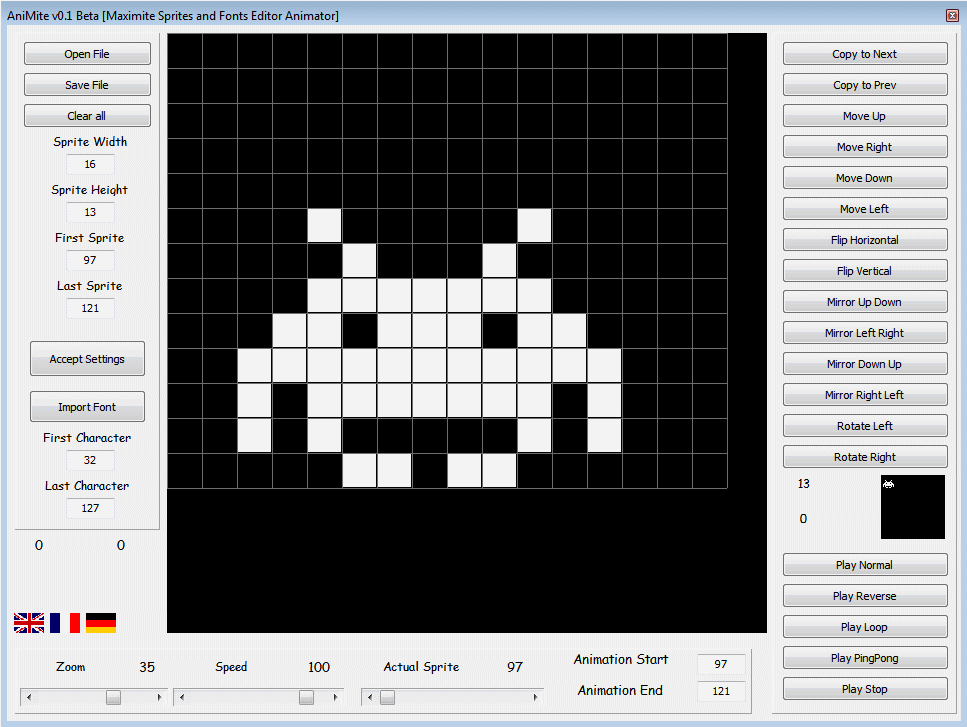The image size is (967, 727).
Task: Select the UK English flag icon
Action: tap(29, 623)
